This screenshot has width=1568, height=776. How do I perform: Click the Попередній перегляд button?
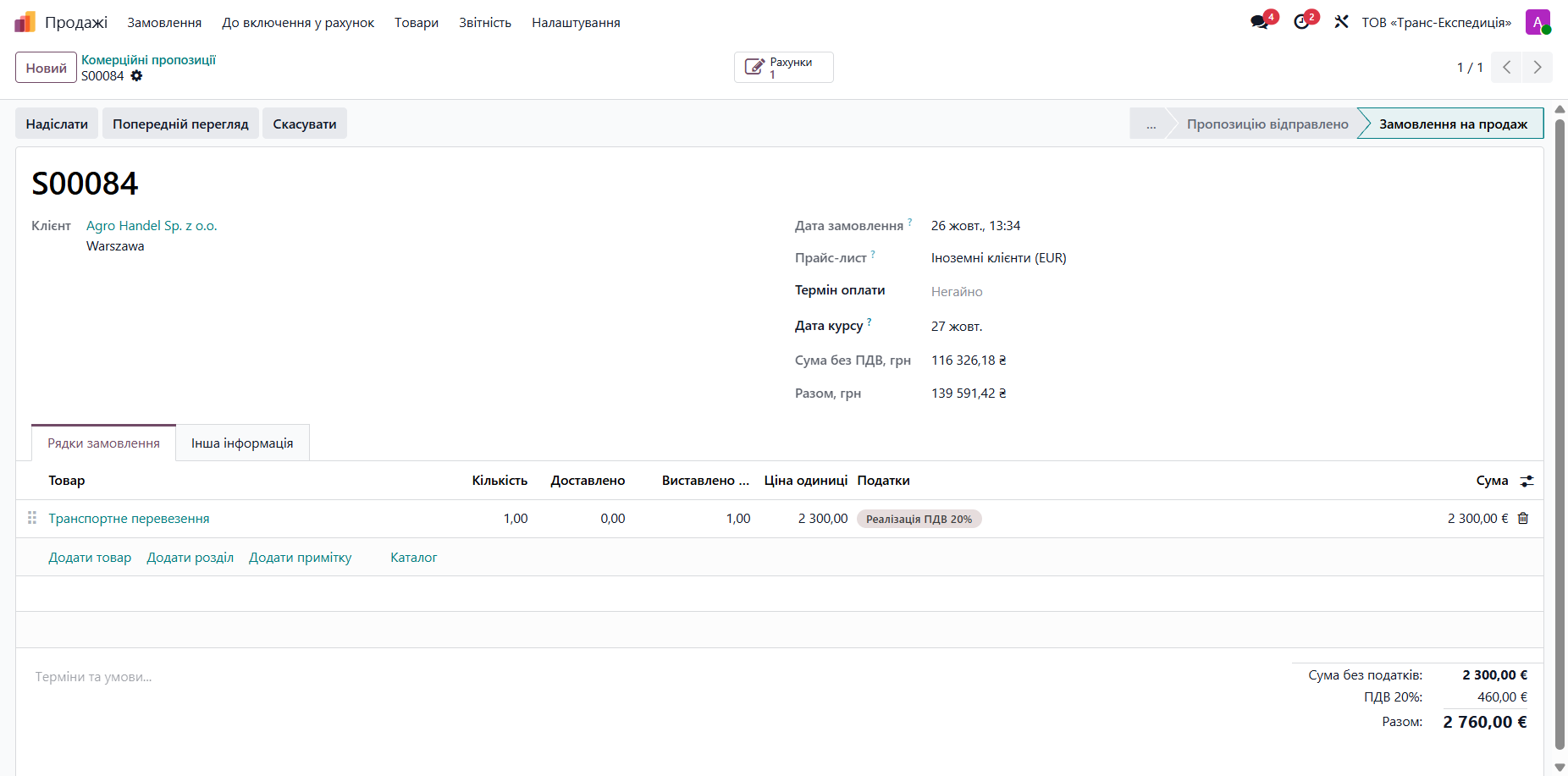(180, 124)
